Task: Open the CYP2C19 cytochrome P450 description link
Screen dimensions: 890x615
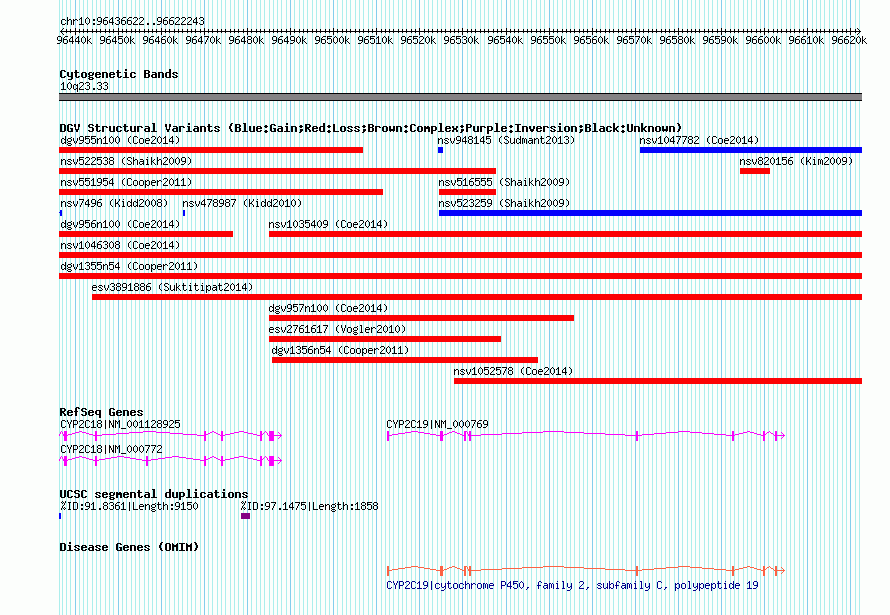Action: (572, 585)
